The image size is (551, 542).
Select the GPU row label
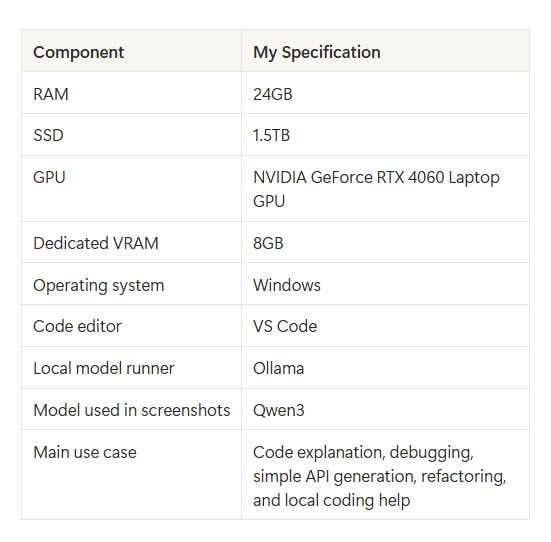[x=49, y=177]
